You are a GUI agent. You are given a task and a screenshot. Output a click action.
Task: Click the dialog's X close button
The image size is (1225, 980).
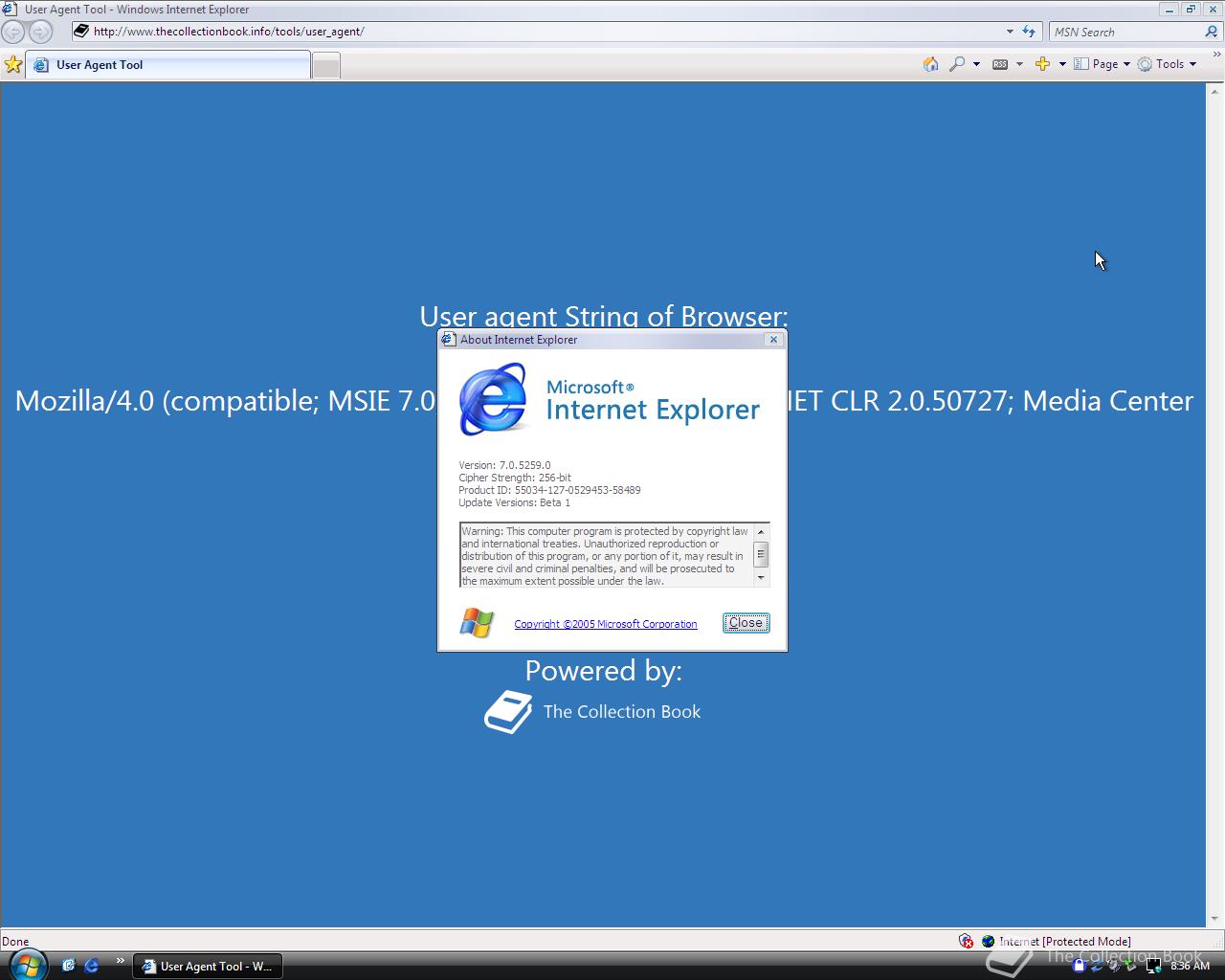(x=774, y=339)
